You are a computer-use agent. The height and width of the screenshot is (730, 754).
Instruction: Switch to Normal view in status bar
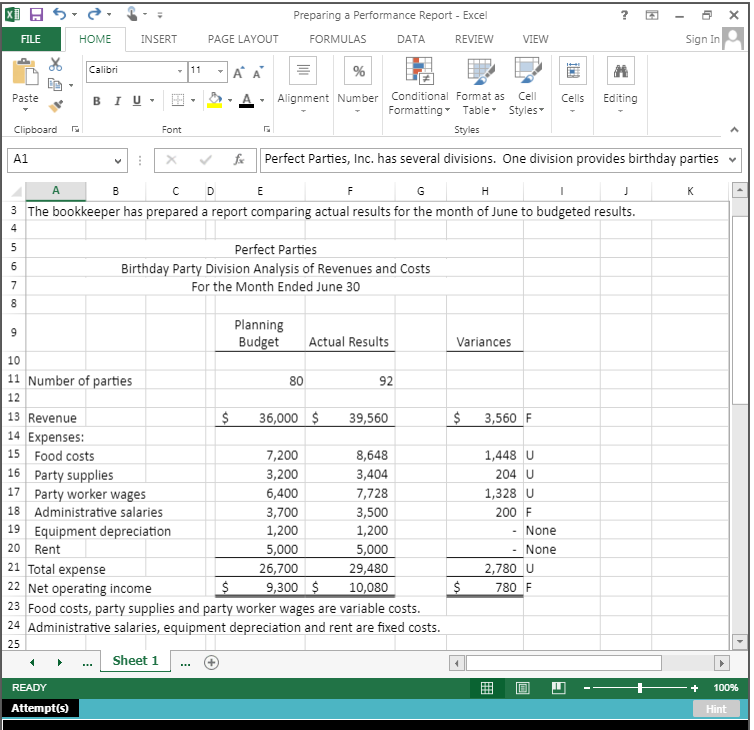[x=487, y=688]
